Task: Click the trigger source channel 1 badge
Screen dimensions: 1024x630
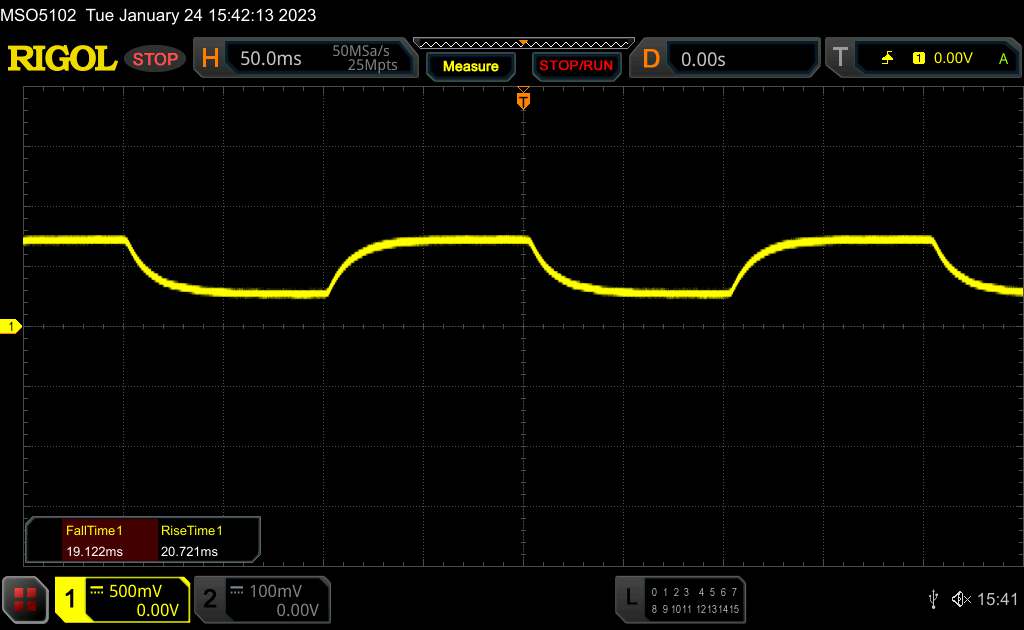Action: click(918, 58)
